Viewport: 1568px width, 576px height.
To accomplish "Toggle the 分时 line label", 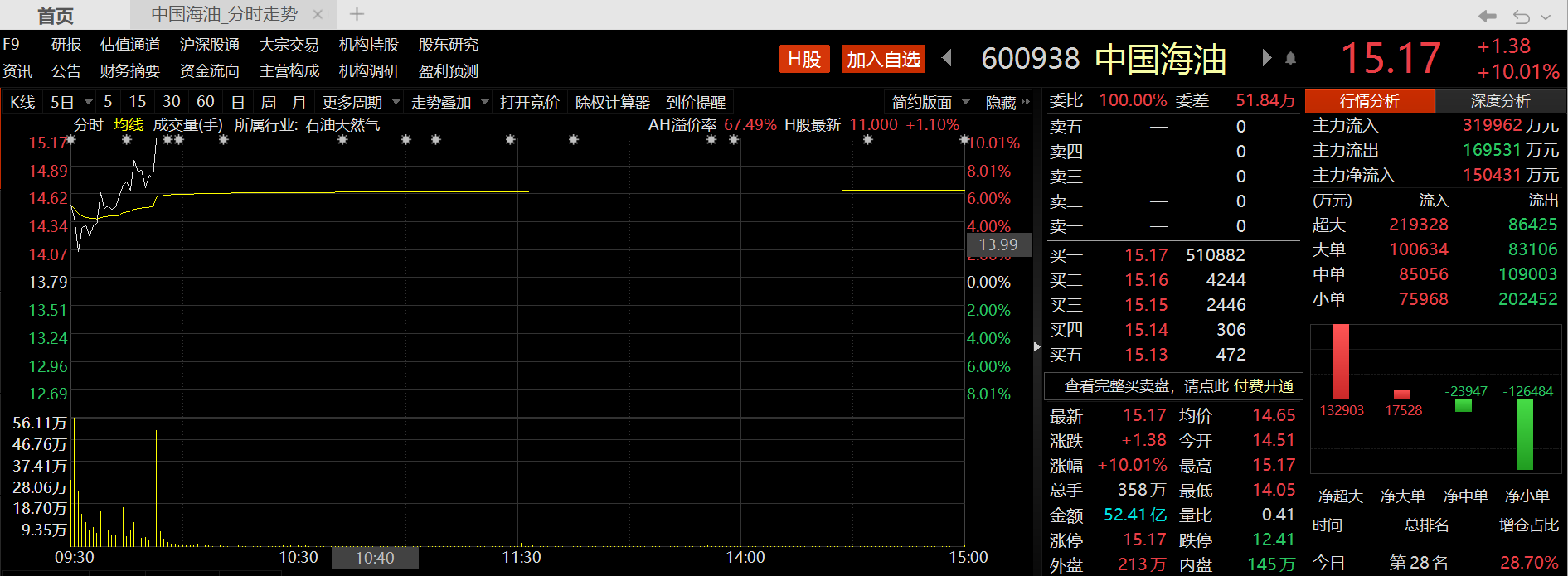I will 89,124.
